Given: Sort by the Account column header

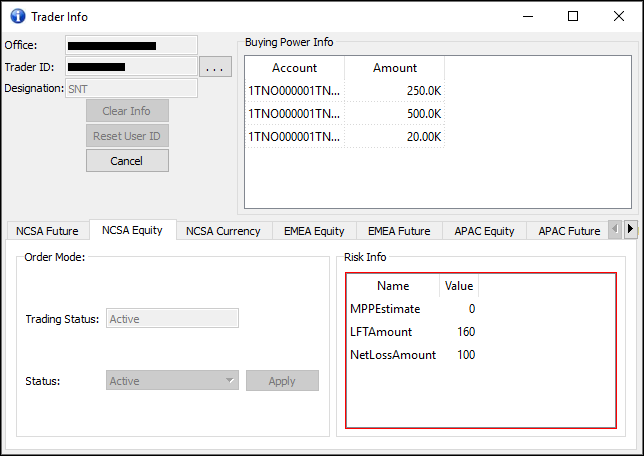Looking at the screenshot, I should pos(294,68).
